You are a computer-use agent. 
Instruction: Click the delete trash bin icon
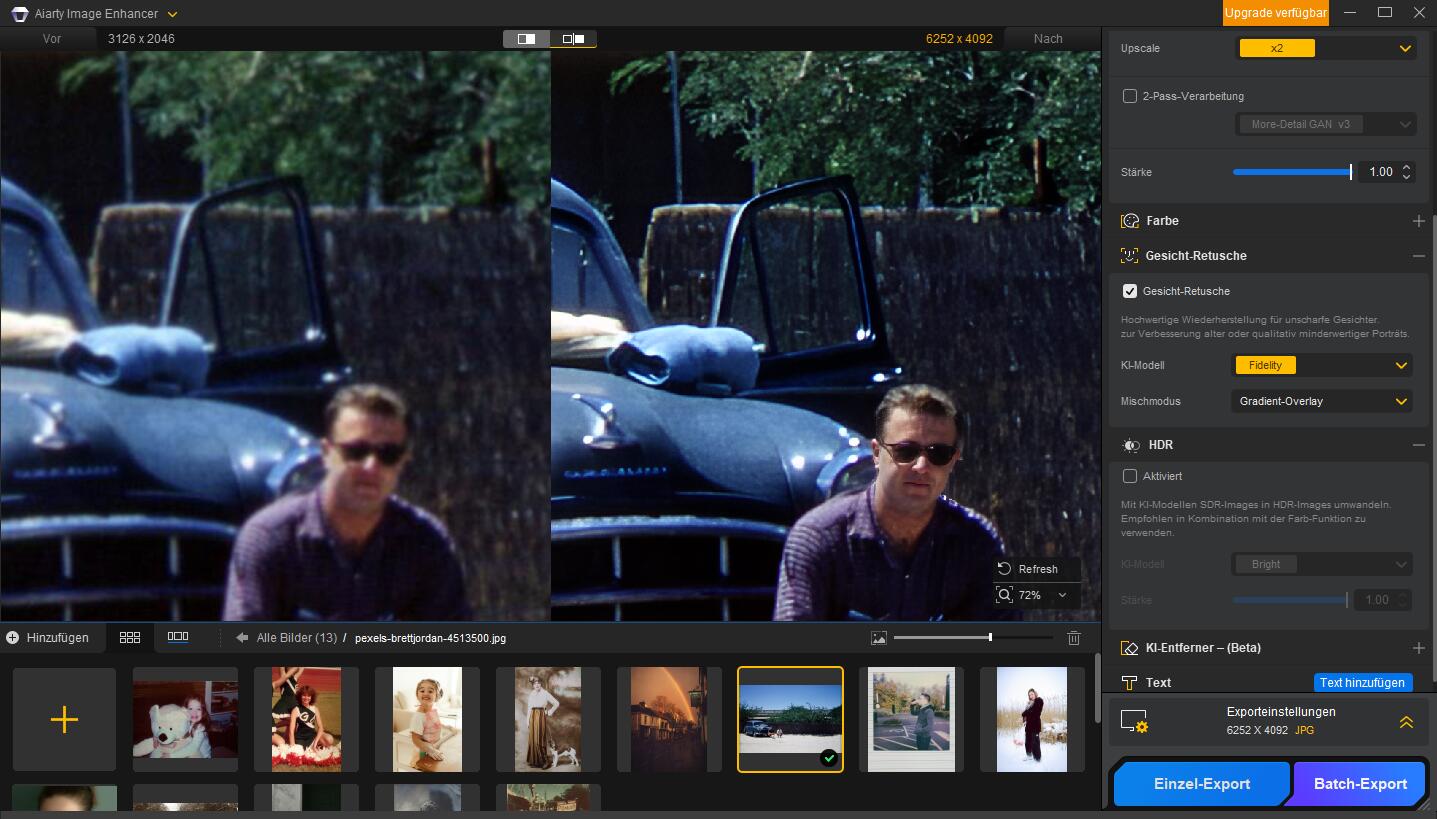[1074, 638]
